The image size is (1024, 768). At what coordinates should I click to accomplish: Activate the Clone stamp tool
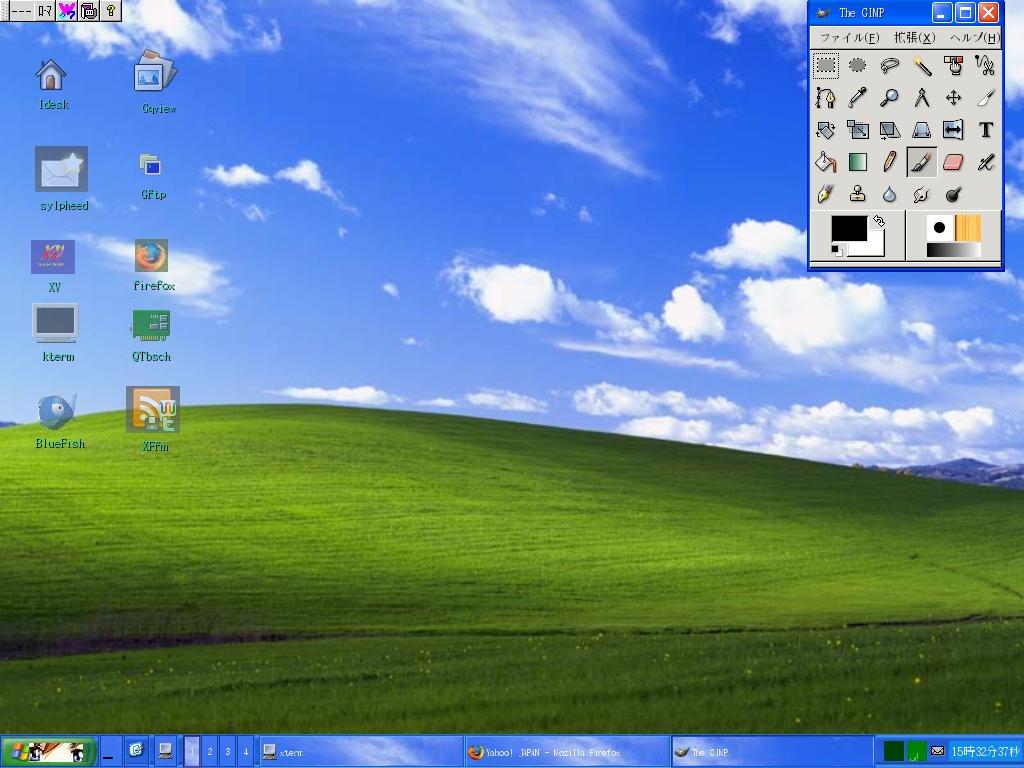(x=857, y=194)
